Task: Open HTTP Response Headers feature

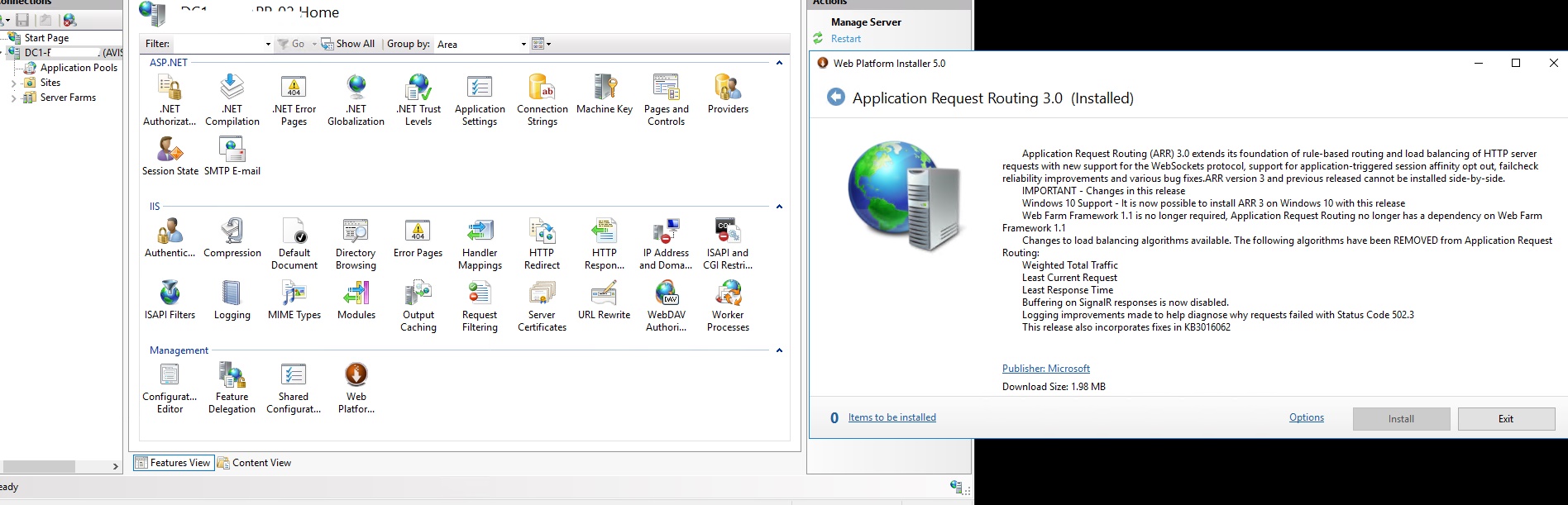Action: point(605,244)
